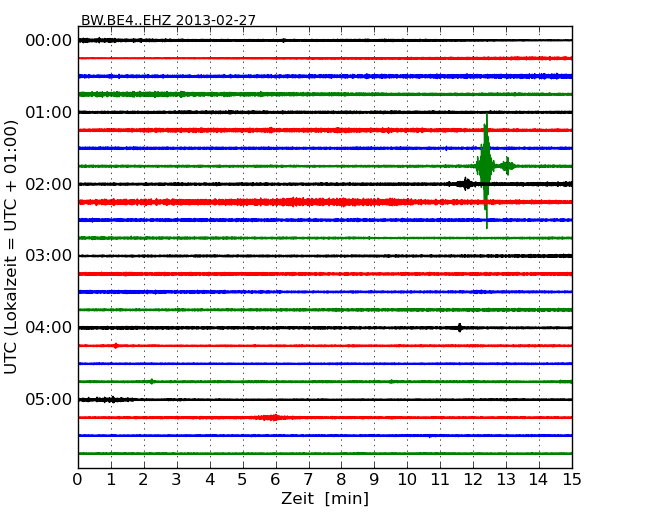The width and height of the screenshot is (650, 520).
Task: Click the UTC Lokalzeit y-axis label
Action: pyautogui.click(x=12, y=246)
